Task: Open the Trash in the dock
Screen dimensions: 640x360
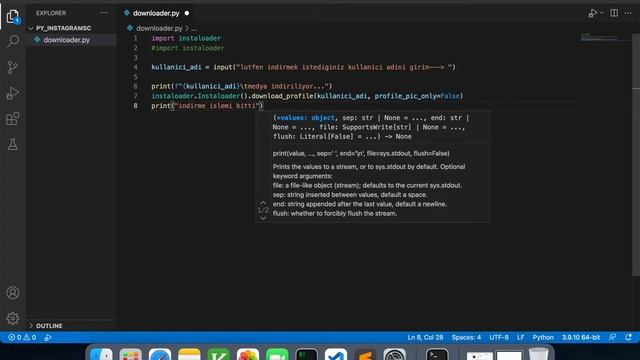Action: (538, 353)
